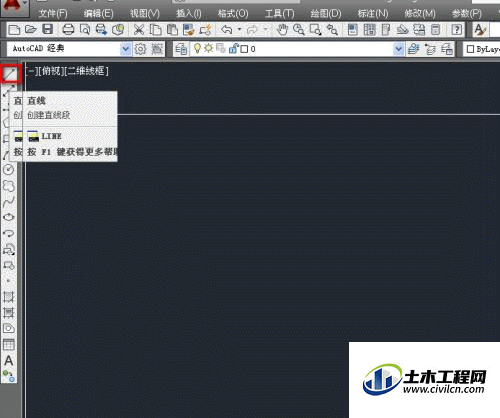Open the DesignCenter icon
Viewport: 500px width, 418px height.
pyautogui.click(x=369, y=30)
